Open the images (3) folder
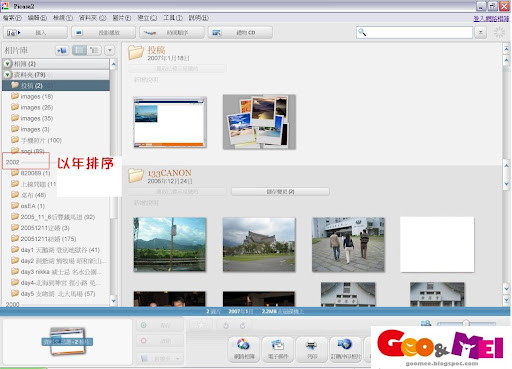Image resolution: width=512 pixels, height=369 pixels. pos(30,130)
